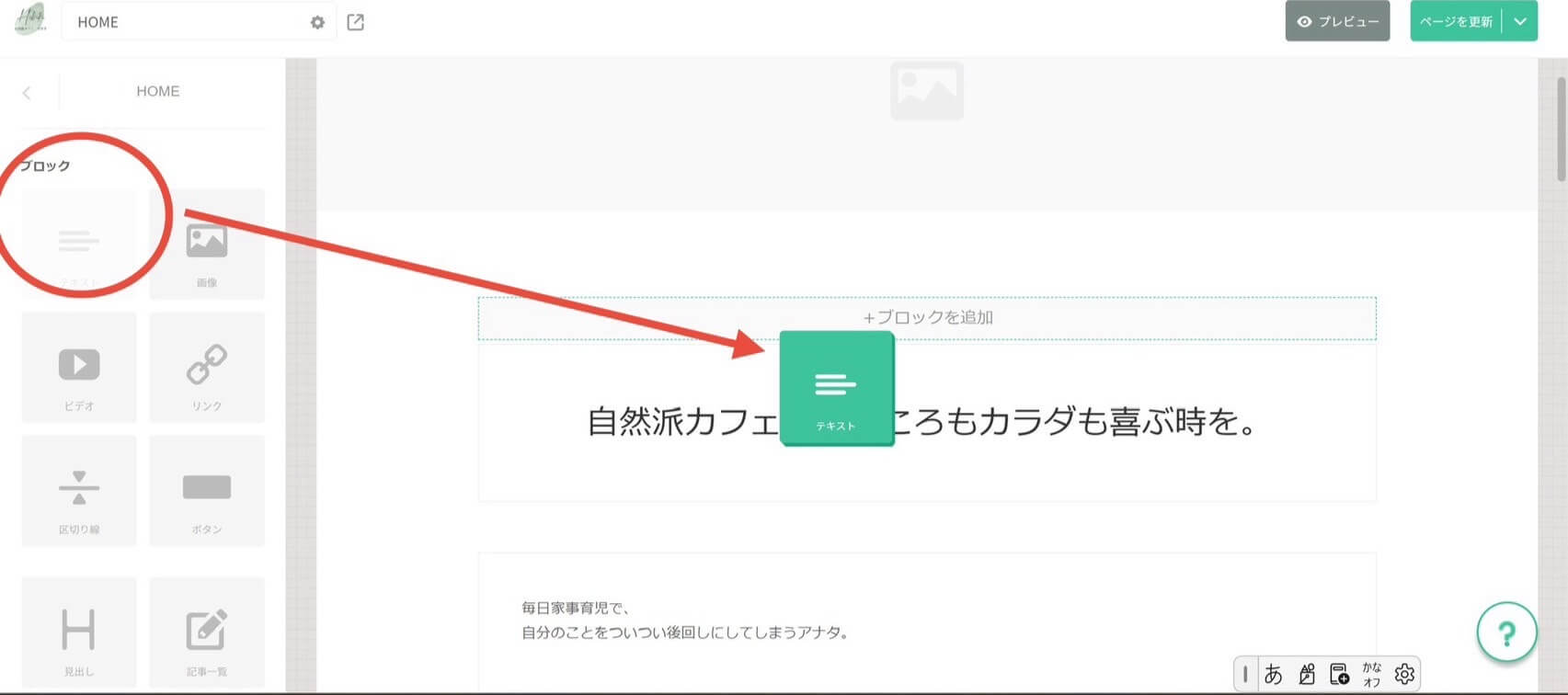Switch IME hiragana あ input mode
This screenshot has width=1568, height=695.
(x=1274, y=674)
